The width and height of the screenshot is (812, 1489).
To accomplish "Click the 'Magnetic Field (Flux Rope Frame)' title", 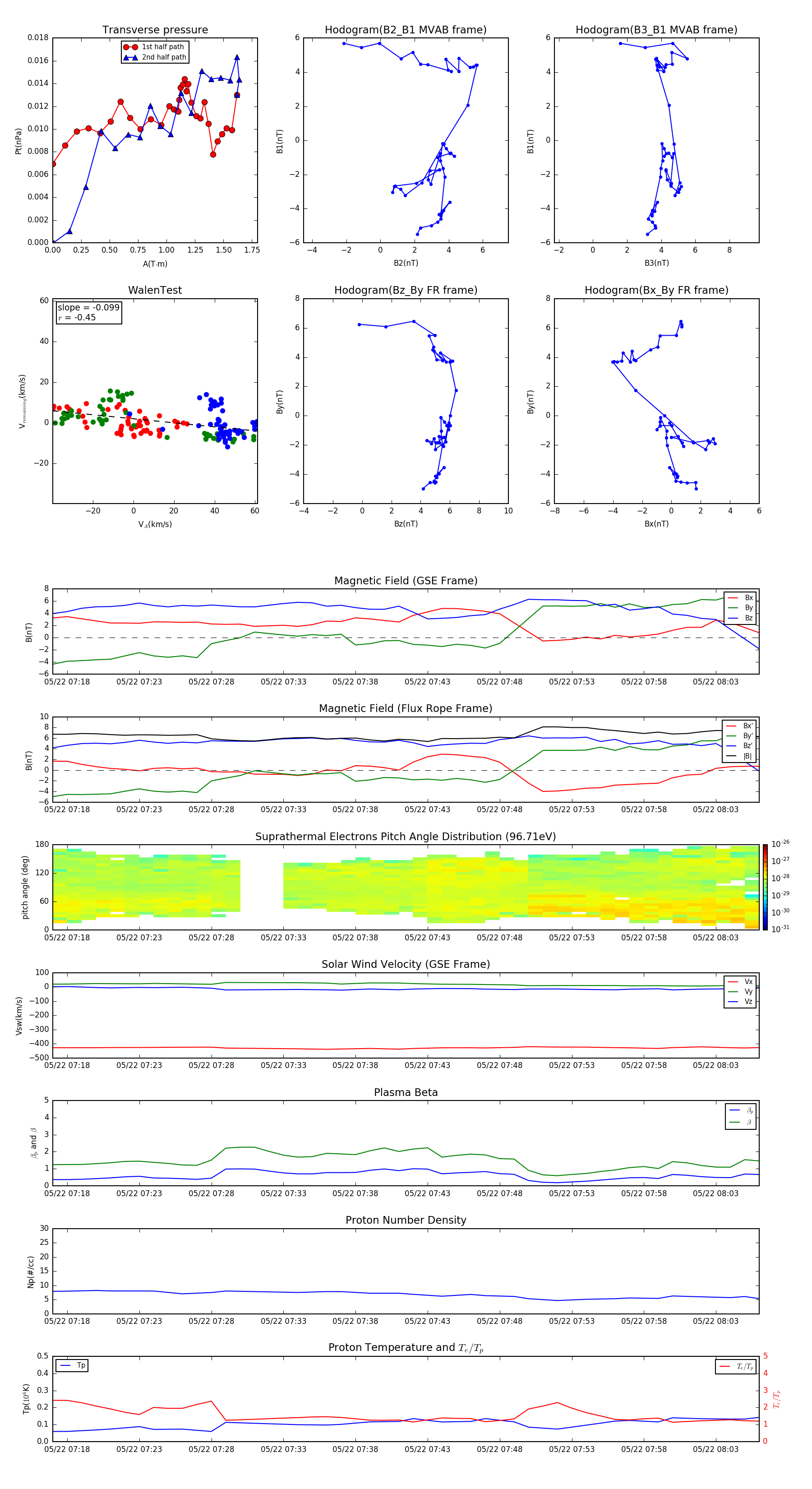I will click(406, 709).
